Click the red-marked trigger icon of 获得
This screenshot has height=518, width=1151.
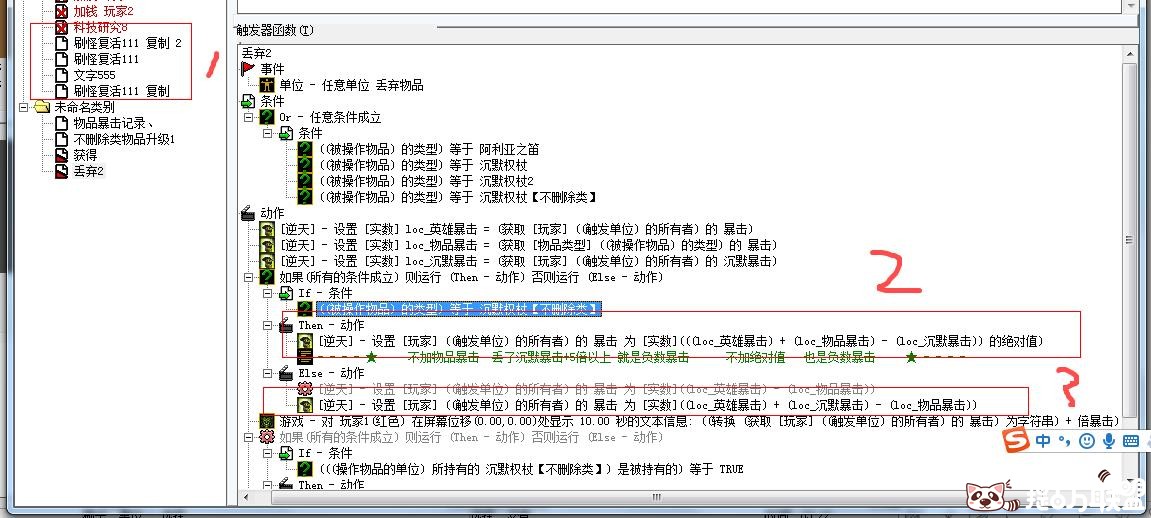tap(62, 155)
